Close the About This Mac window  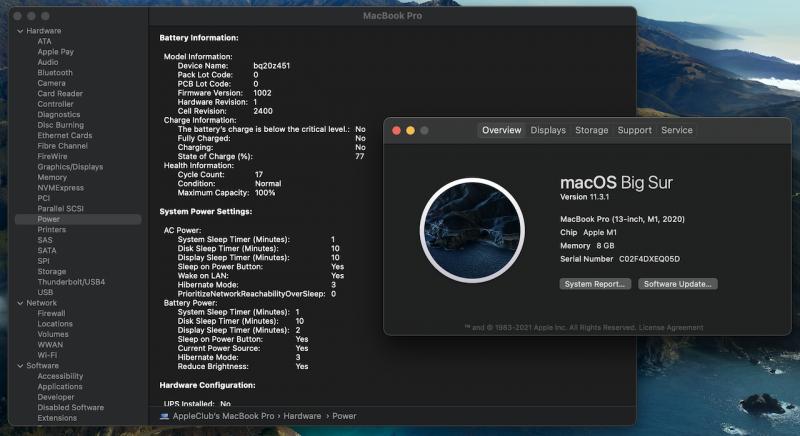coord(396,131)
